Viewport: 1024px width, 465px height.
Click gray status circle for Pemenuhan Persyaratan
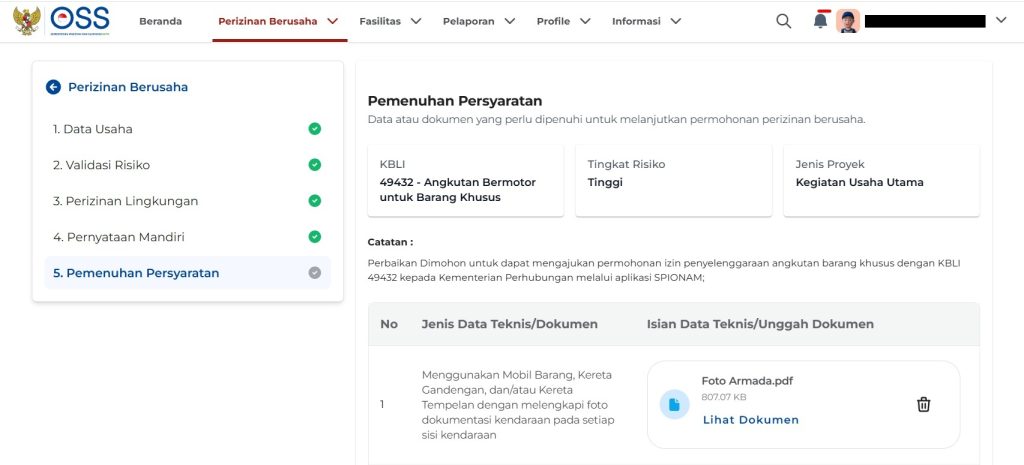click(314, 273)
